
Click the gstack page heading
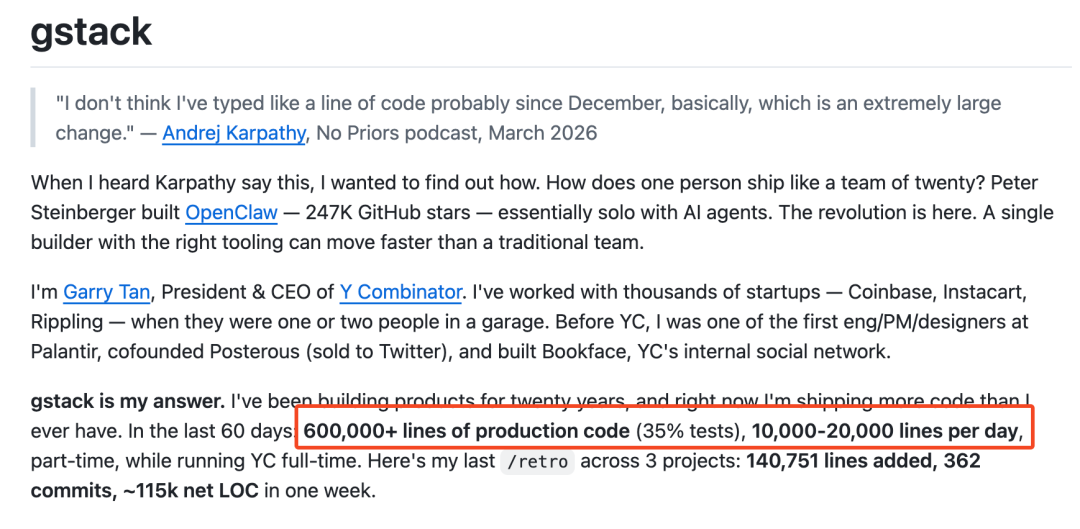click(91, 32)
